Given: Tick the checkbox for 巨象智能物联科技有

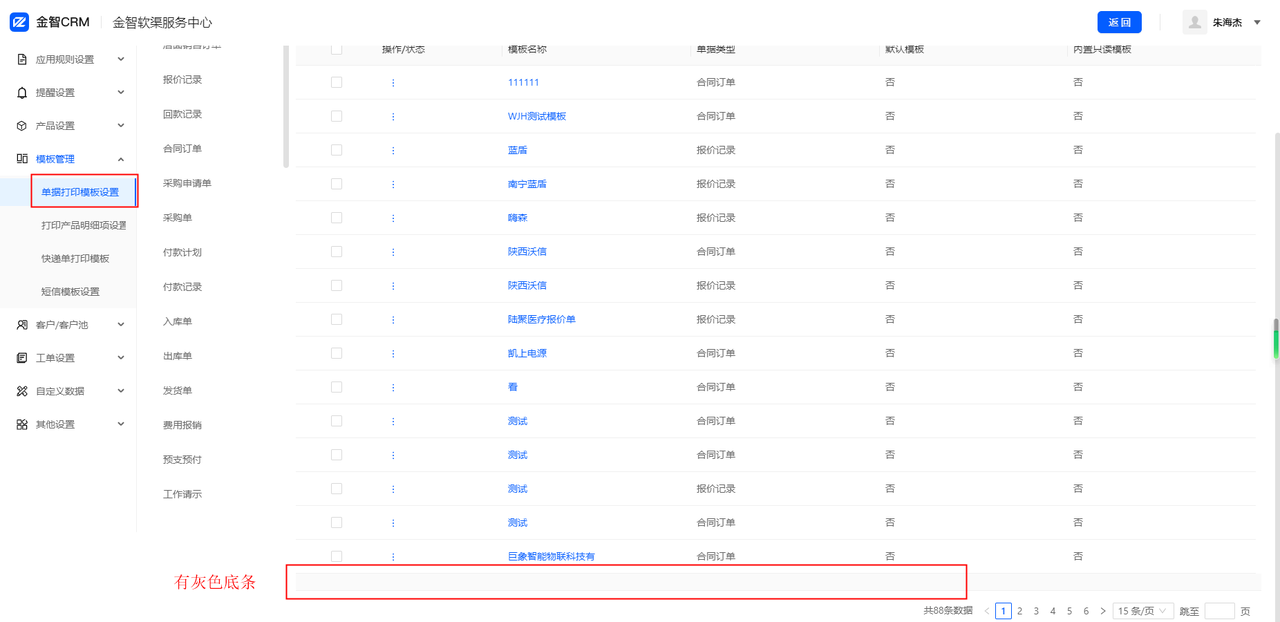Looking at the screenshot, I should pyautogui.click(x=336, y=556).
